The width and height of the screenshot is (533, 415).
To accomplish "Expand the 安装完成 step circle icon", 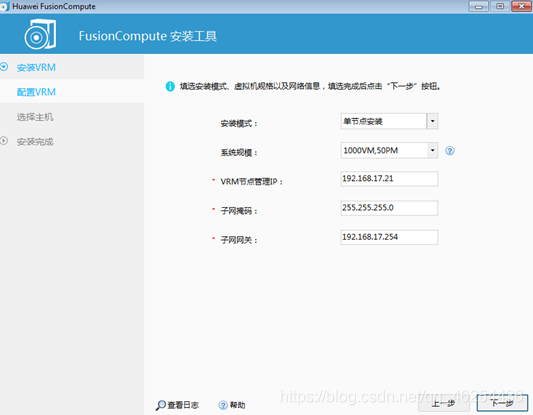I will (x=4, y=141).
